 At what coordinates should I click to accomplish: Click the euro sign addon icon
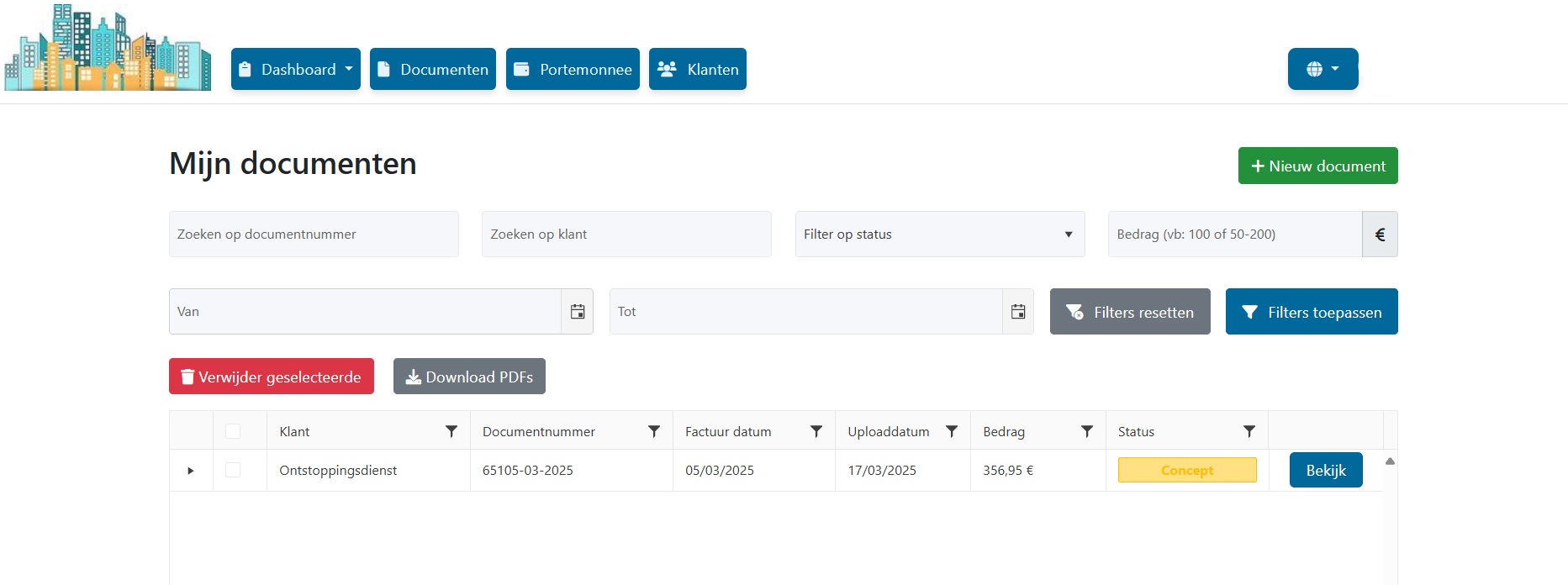coord(1380,235)
